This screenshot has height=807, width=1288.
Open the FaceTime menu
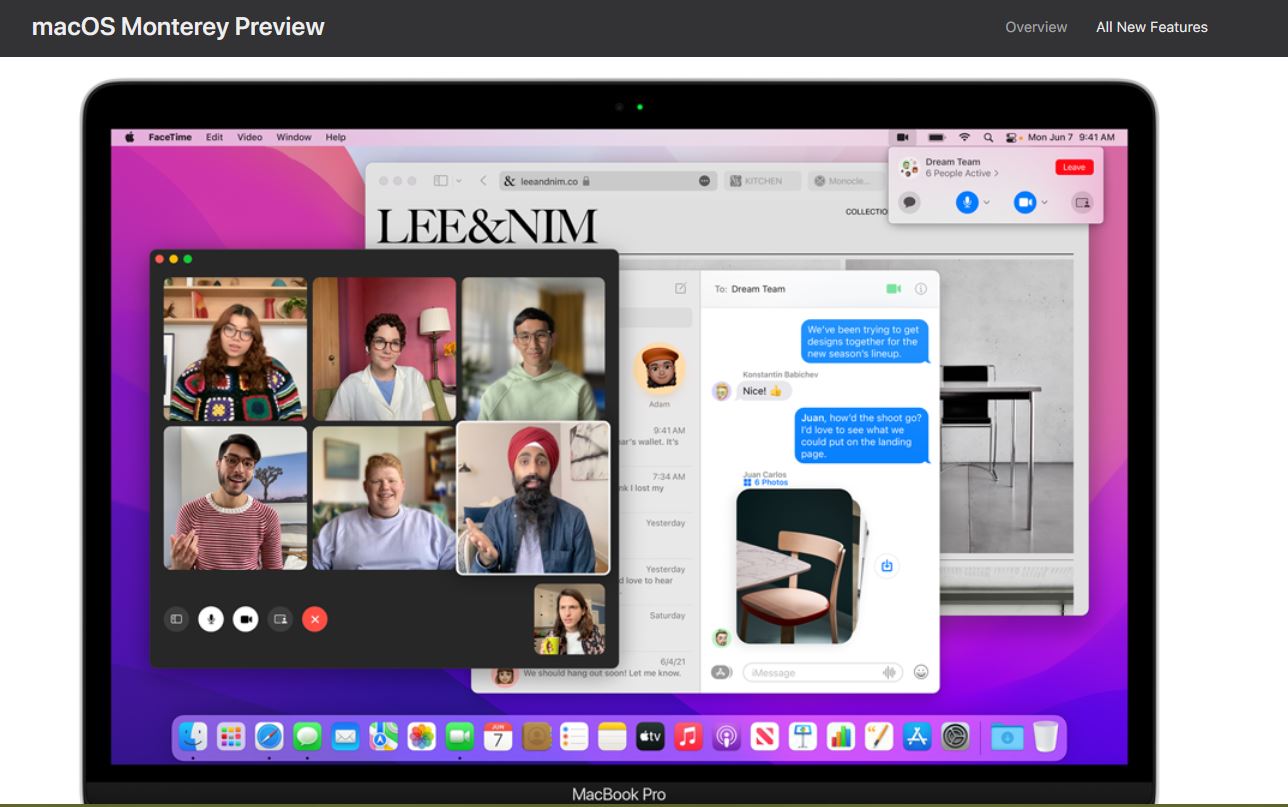click(x=170, y=137)
